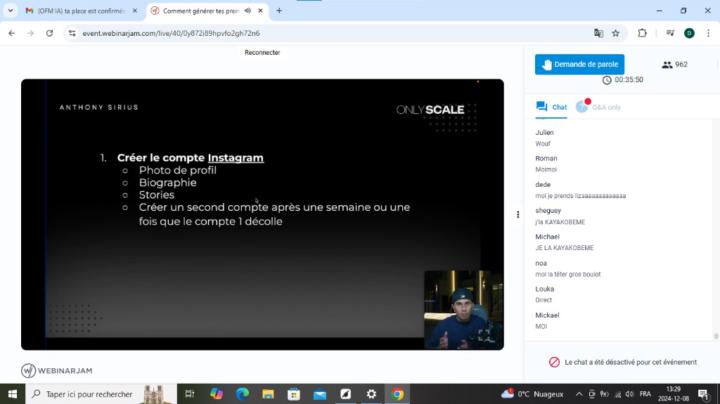Open the notification center icon

704,394
